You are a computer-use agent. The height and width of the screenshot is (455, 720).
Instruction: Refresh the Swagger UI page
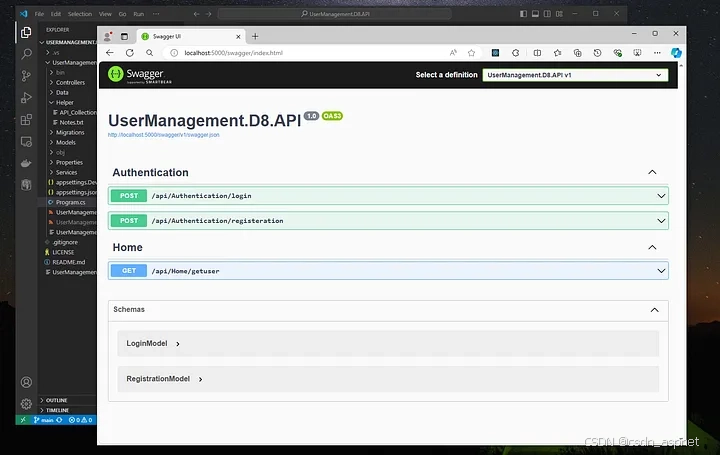[129, 53]
